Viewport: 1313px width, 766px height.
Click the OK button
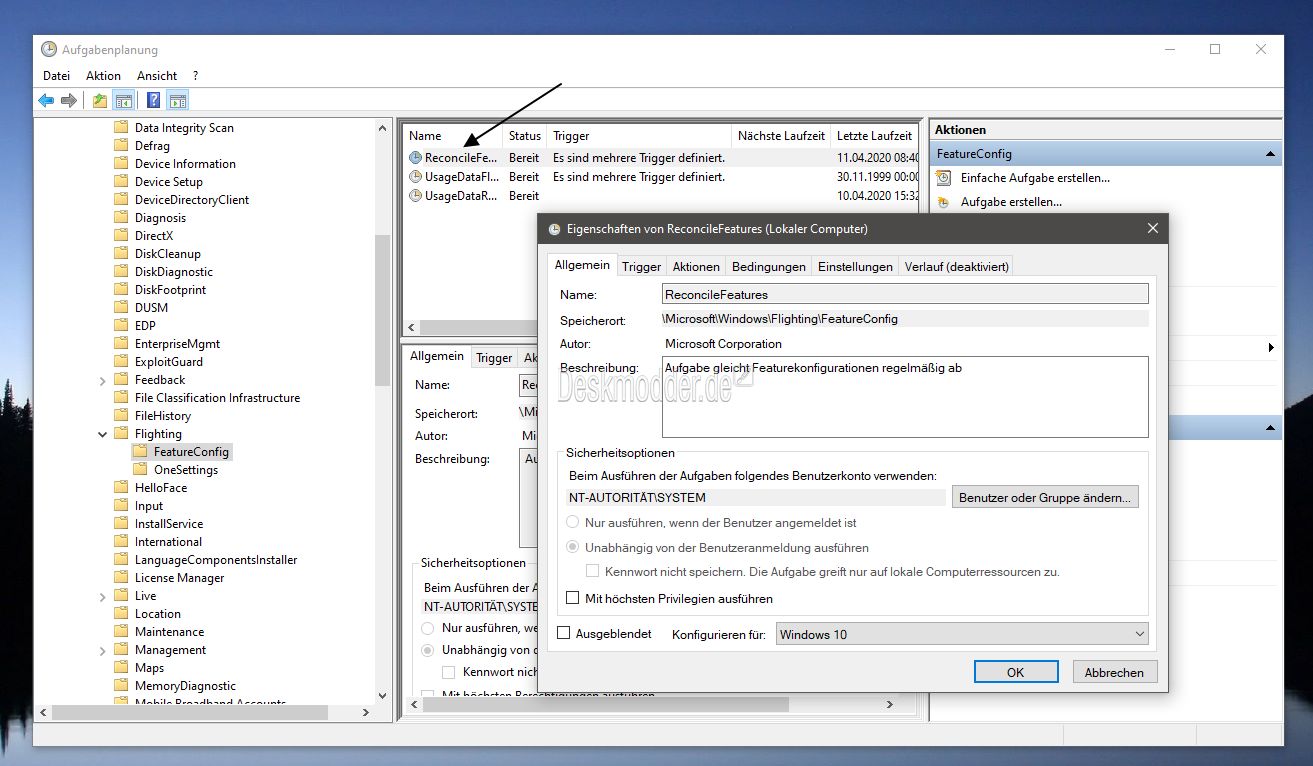(1015, 672)
